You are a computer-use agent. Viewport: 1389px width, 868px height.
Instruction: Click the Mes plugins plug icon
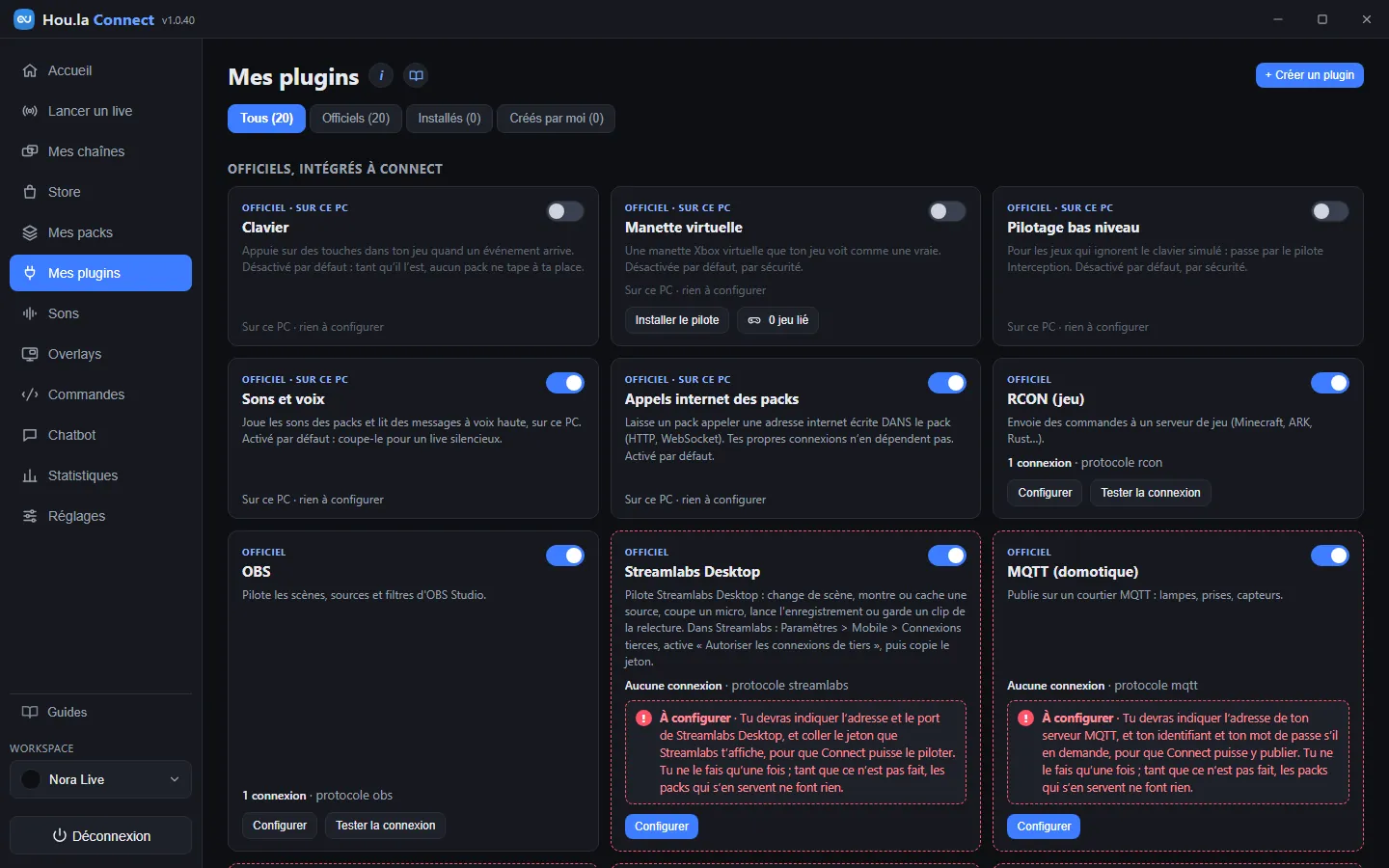(x=30, y=273)
